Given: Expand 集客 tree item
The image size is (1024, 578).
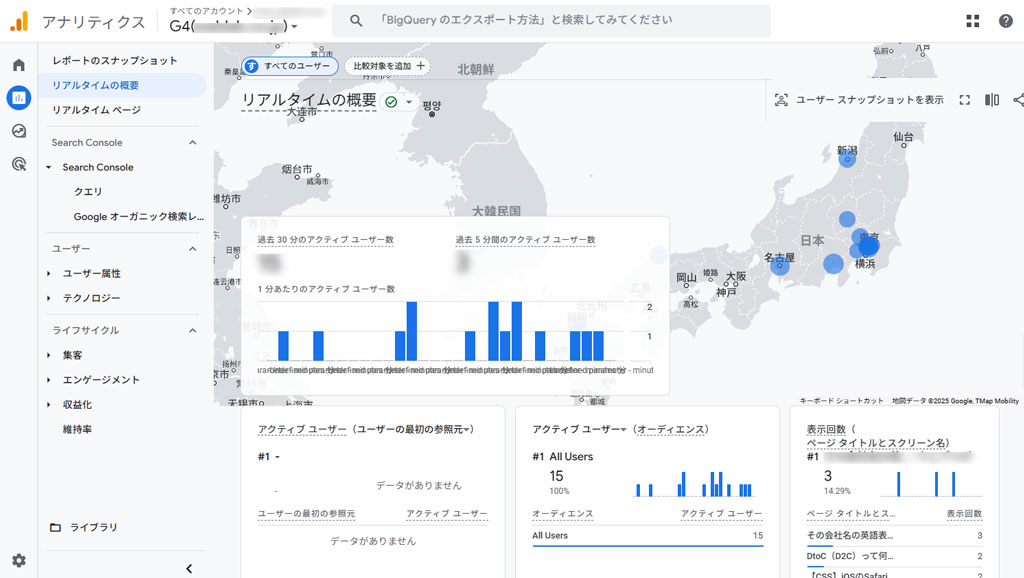Looking at the screenshot, I should (x=49, y=355).
